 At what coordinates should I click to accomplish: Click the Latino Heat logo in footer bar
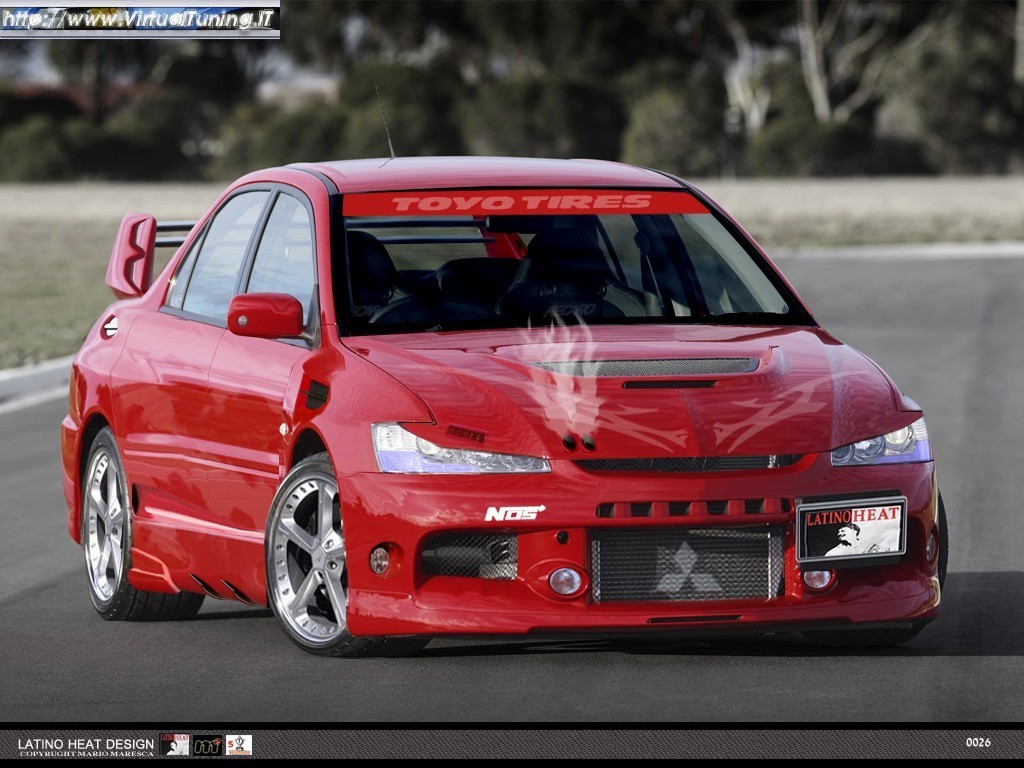pos(175,744)
